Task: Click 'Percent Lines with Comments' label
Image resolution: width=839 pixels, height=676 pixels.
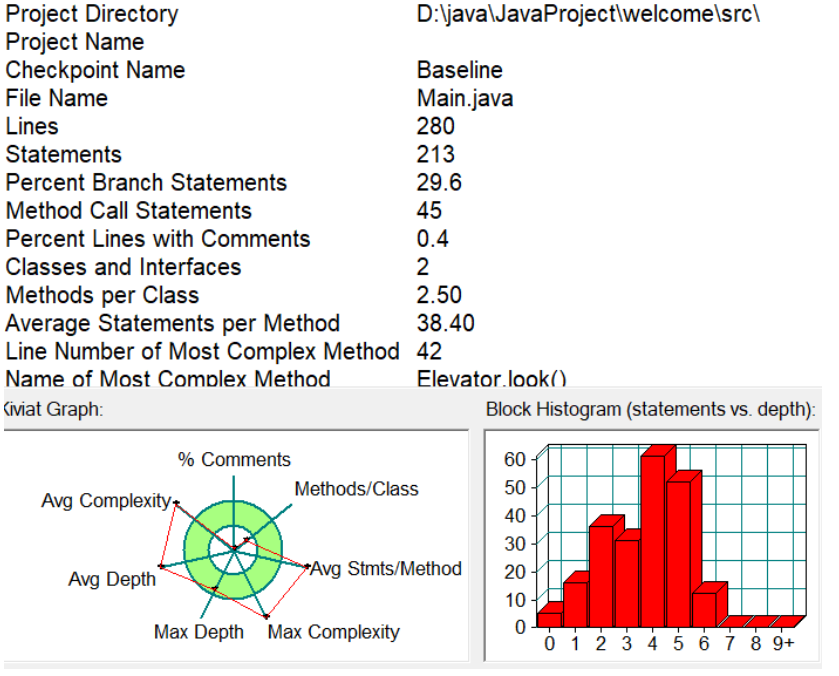Action: pyautogui.click(x=158, y=239)
